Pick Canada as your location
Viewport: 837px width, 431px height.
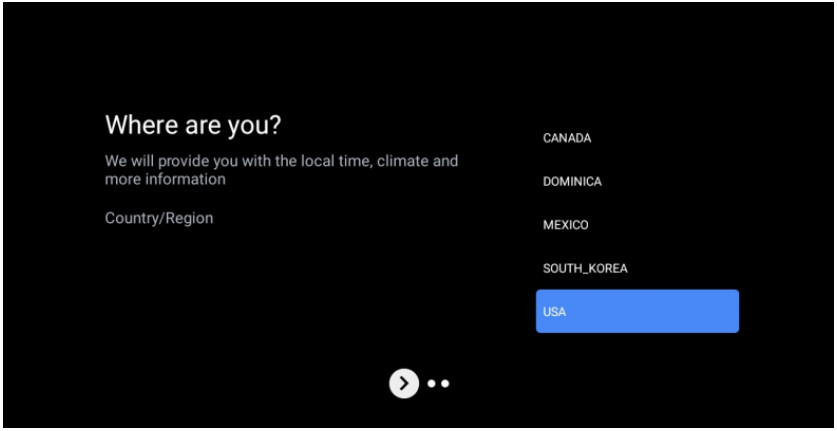pyautogui.click(x=567, y=138)
